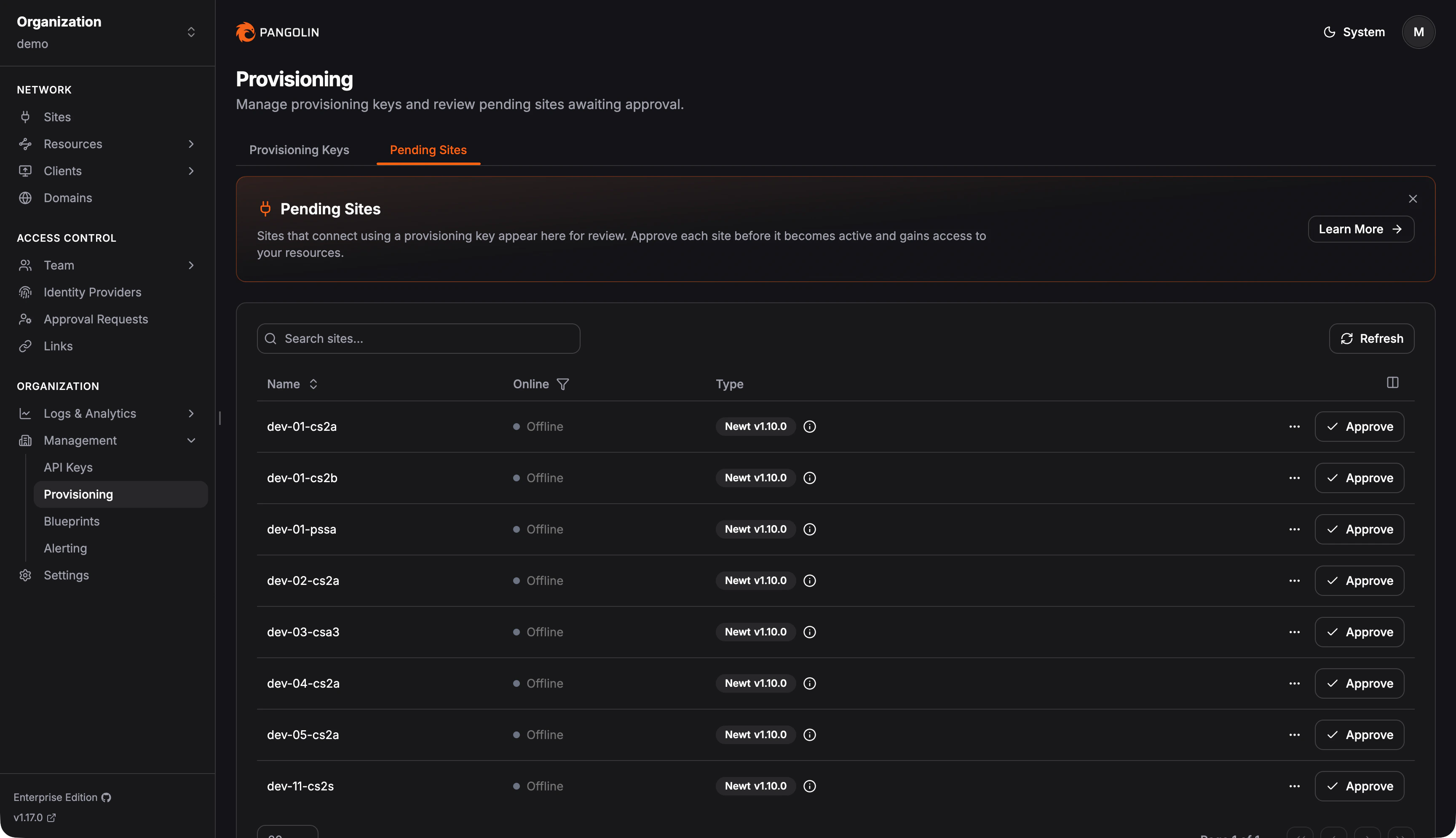Toggle the Online status filter

(563, 384)
